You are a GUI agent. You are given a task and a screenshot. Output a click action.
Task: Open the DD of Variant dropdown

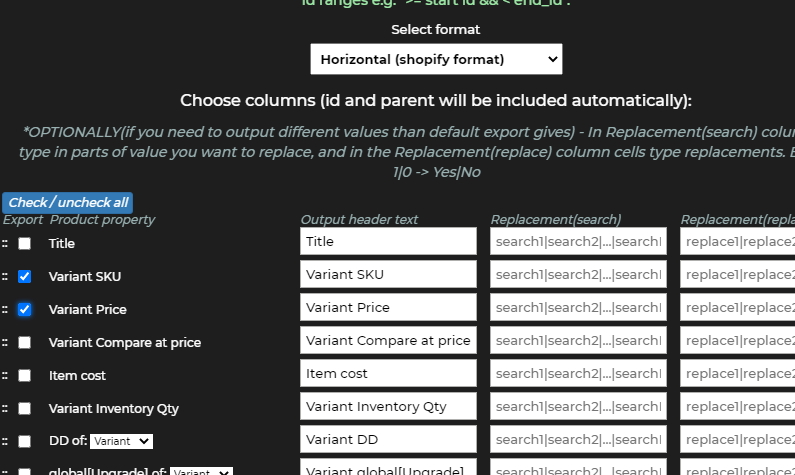[121, 441]
